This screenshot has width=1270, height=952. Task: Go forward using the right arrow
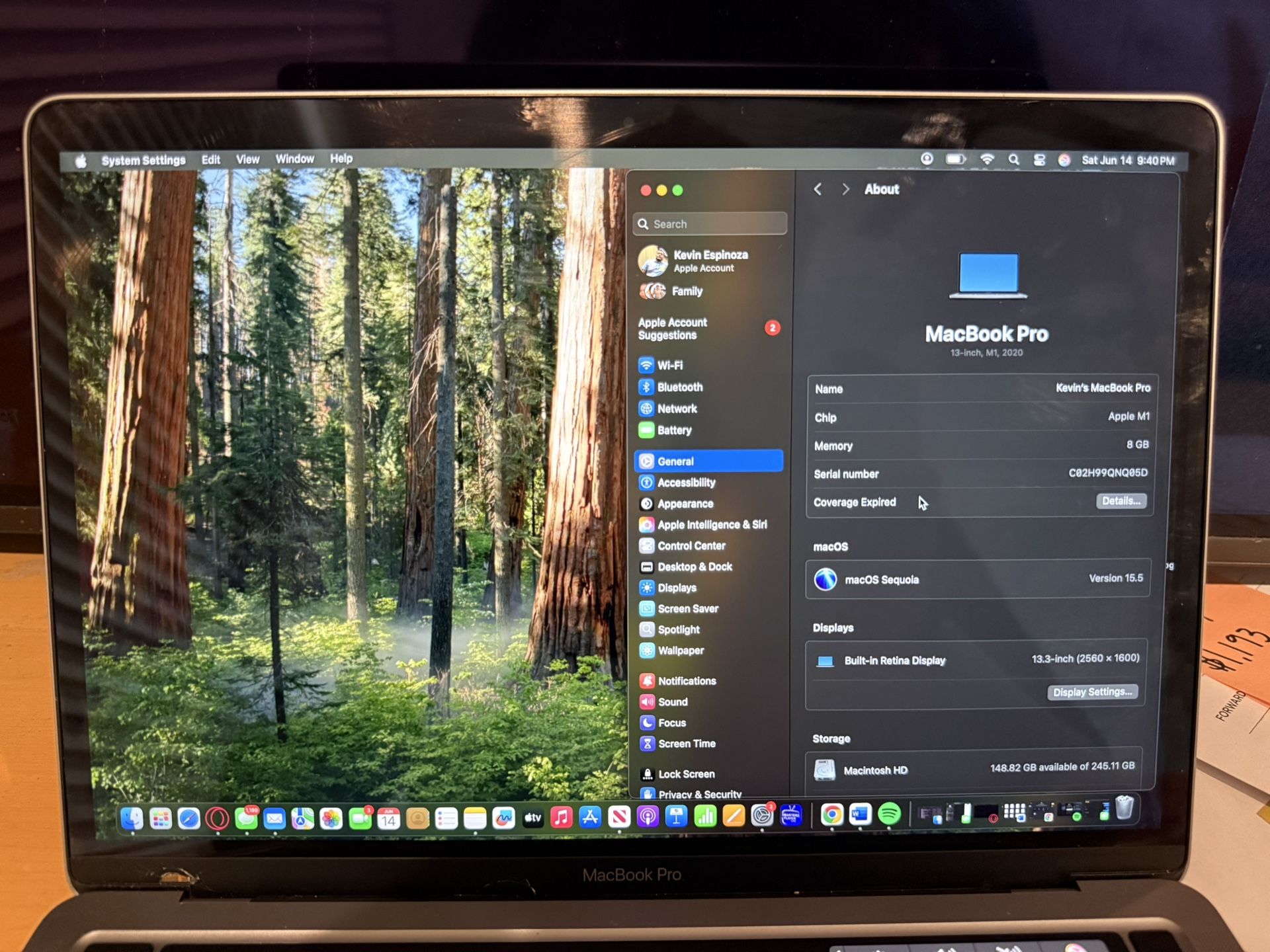click(845, 190)
